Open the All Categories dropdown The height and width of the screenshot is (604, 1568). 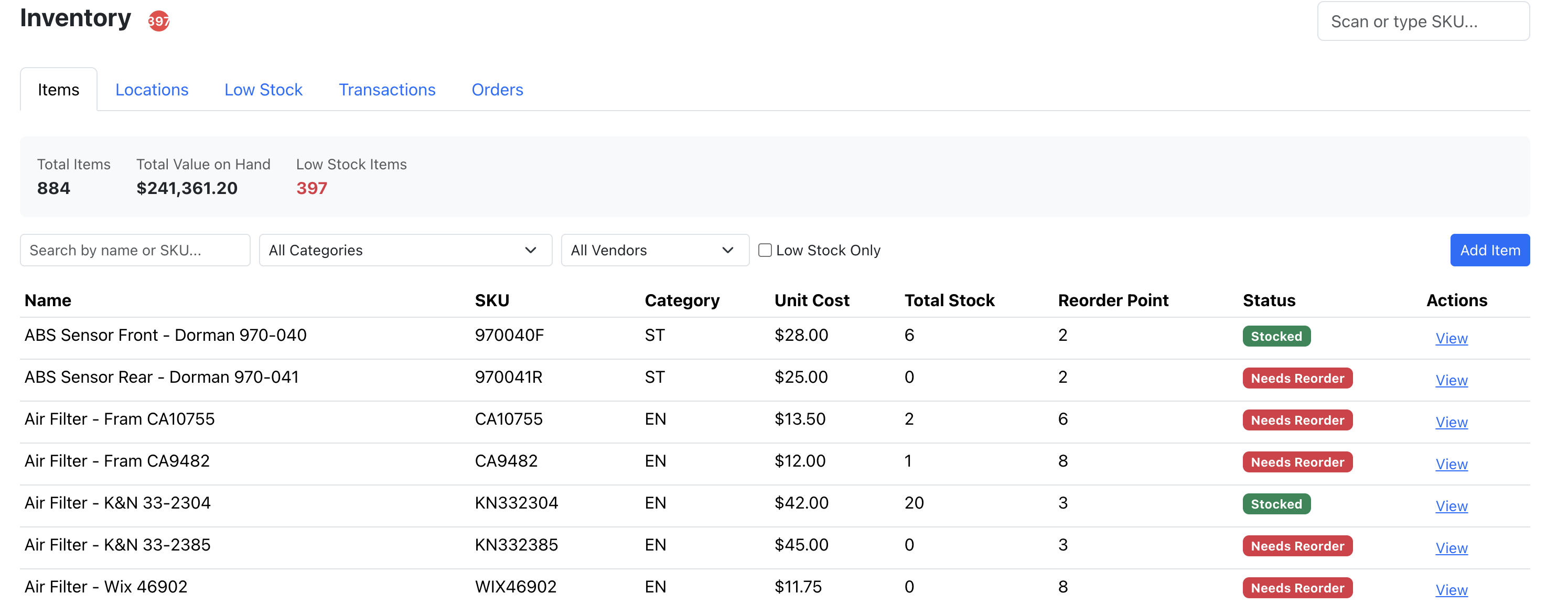pos(405,250)
